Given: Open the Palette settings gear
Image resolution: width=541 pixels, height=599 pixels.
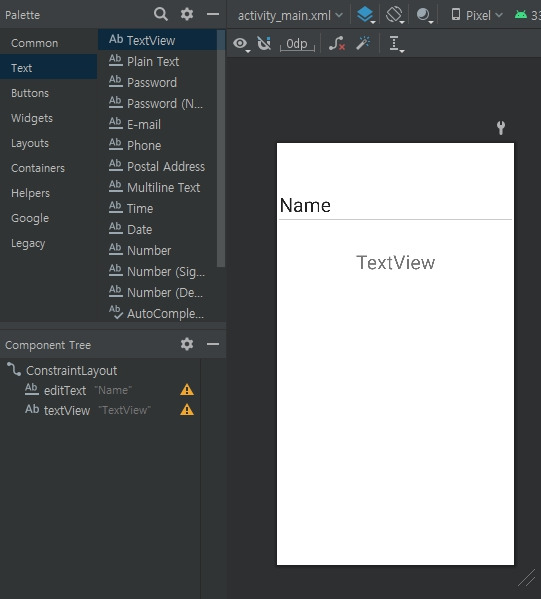Looking at the screenshot, I should 187,14.
